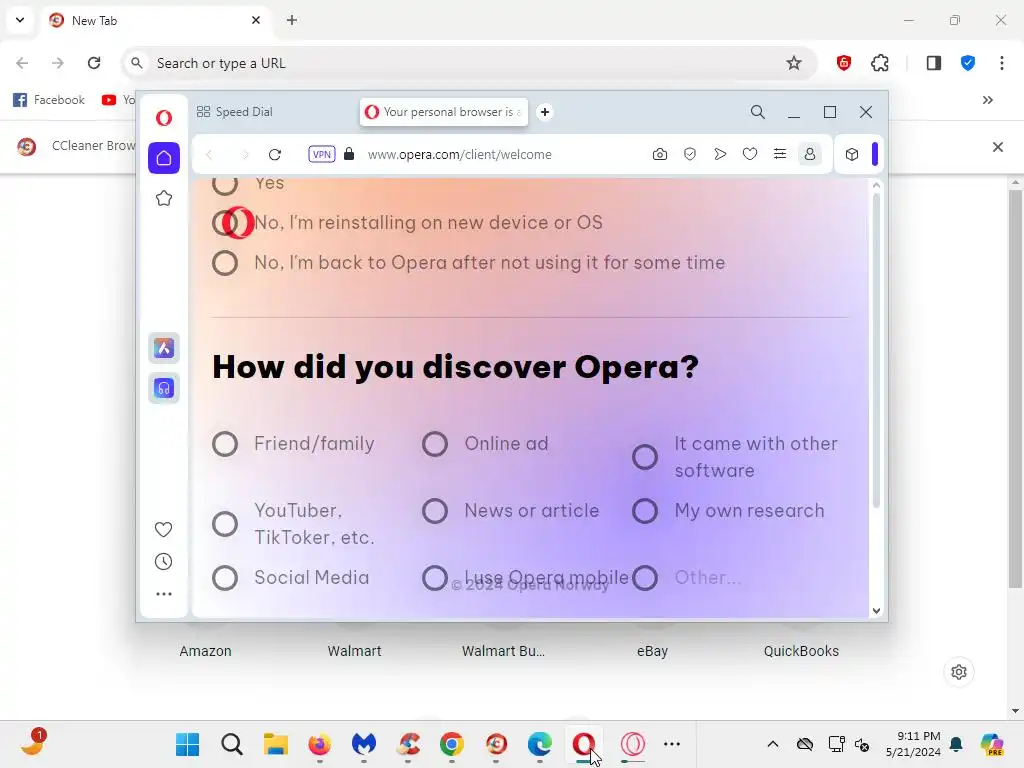Open the Facebook bookmark
Screen dimensions: 1024x768
(49, 100)
